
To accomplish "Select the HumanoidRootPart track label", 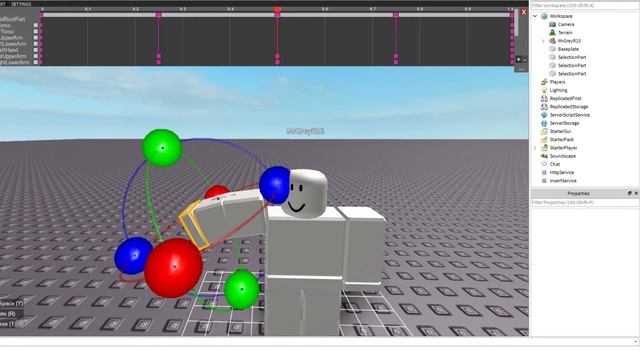I will 12,19.
